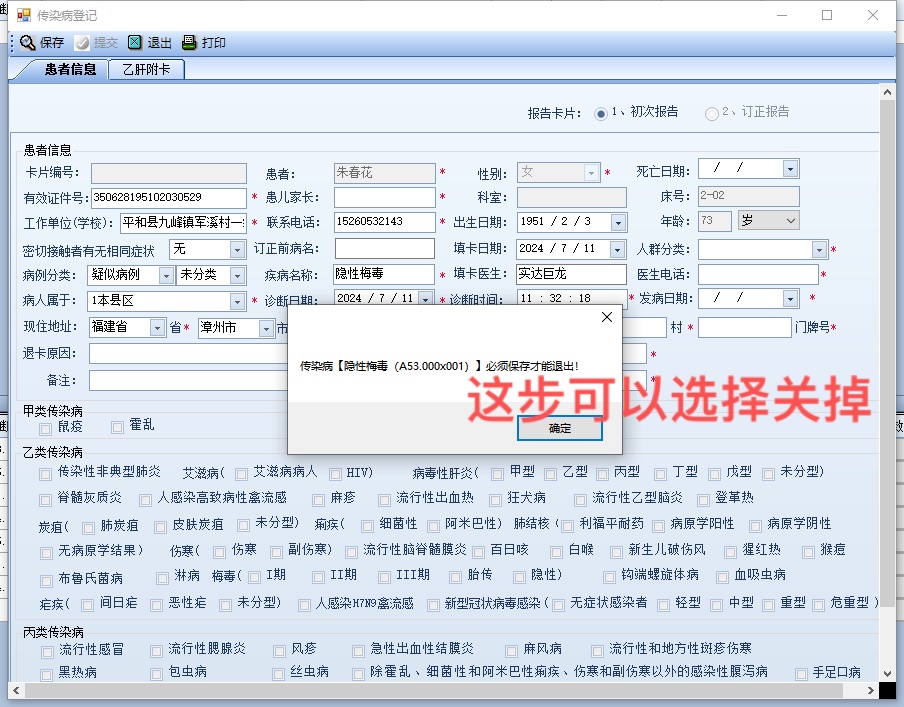Screen dimensions: 904x707
Task: Open the 发病日期 date dropdown
Action: coord(790,299)
